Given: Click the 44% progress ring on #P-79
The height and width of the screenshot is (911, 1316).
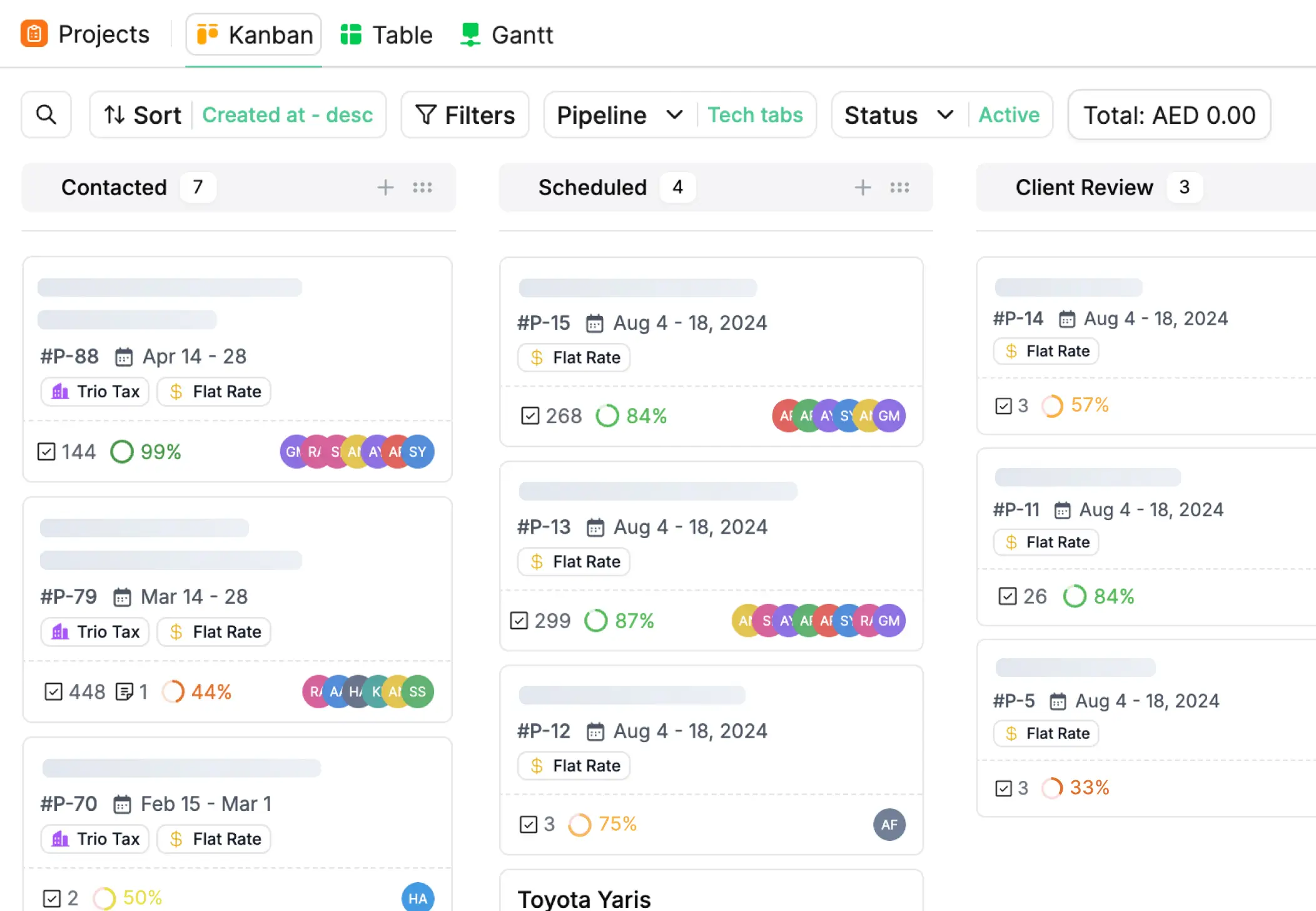Looking at the screenshot, I should coord(173,691).
